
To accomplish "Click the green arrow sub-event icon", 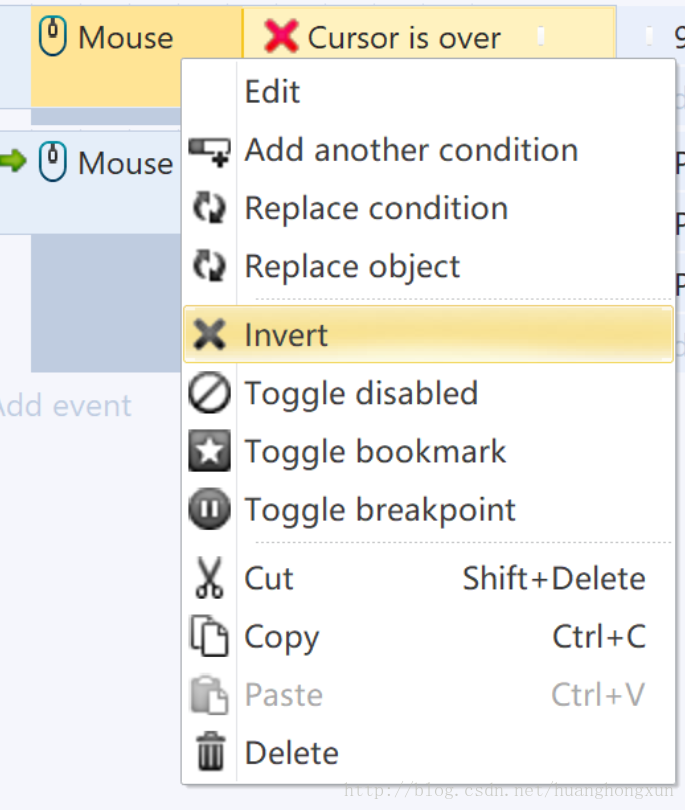I will coord(13,161).
